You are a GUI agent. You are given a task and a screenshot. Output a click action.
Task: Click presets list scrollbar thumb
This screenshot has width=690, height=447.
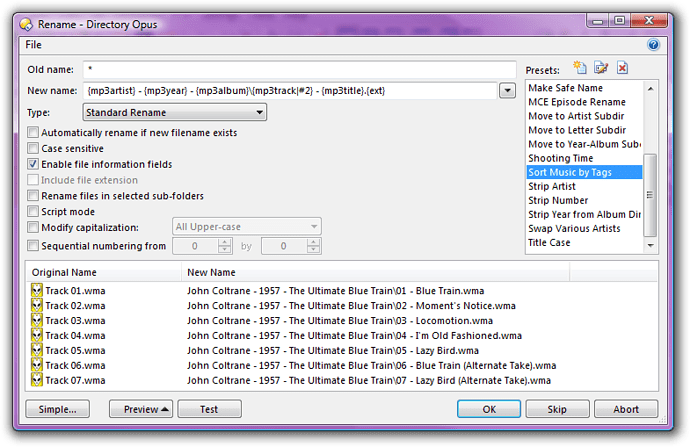[650, 195]
